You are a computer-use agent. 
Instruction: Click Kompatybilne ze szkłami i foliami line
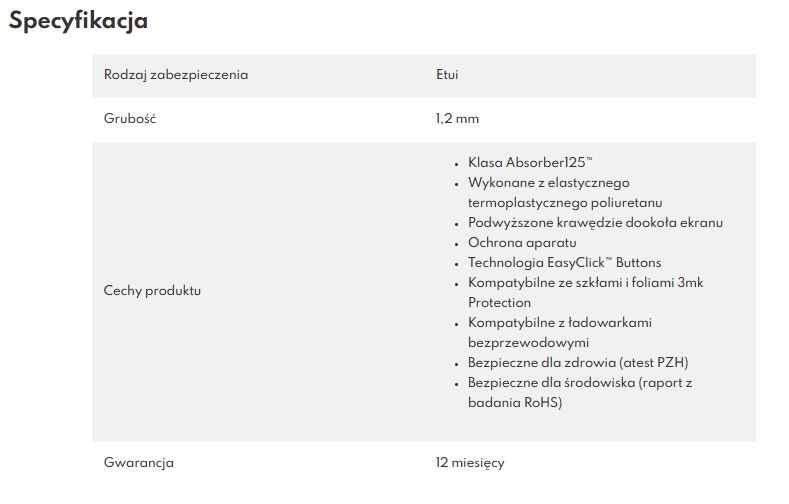[x=586, y=283]
